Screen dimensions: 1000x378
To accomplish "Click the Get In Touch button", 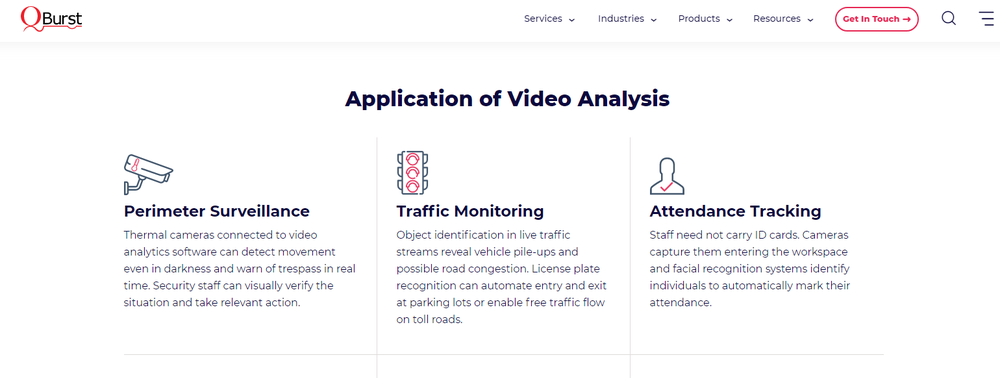I will click(876, 19).
